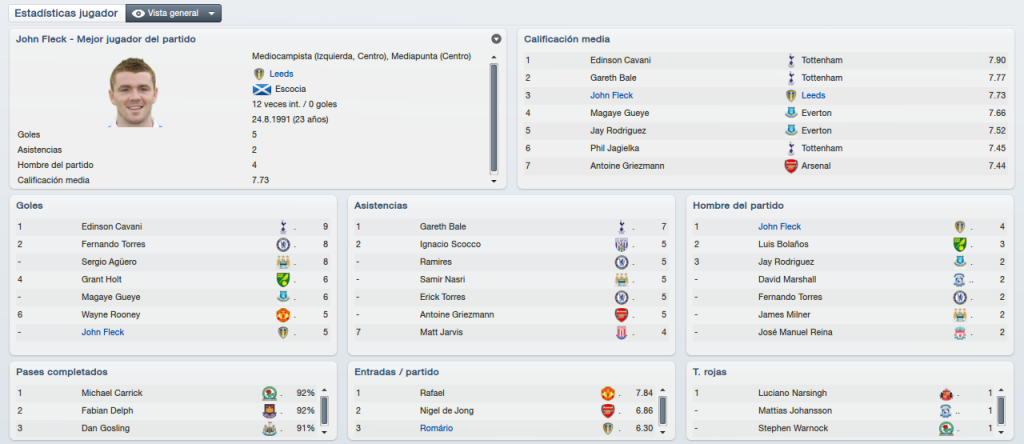Click Tottenham crest next to Edinson Cavani rating

pyautogui.click(x=791, y=60)
